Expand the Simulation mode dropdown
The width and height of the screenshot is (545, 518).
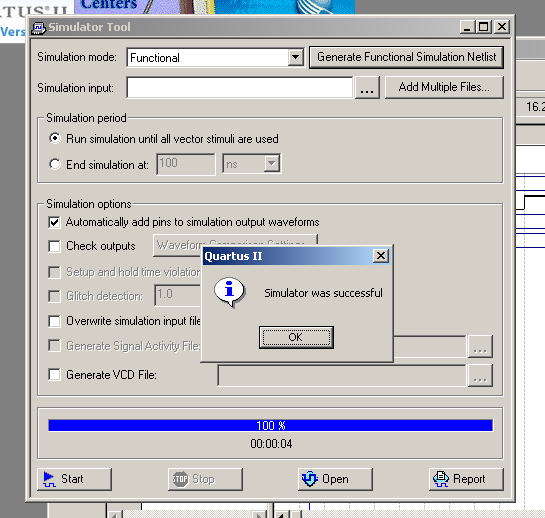point(295,57)
